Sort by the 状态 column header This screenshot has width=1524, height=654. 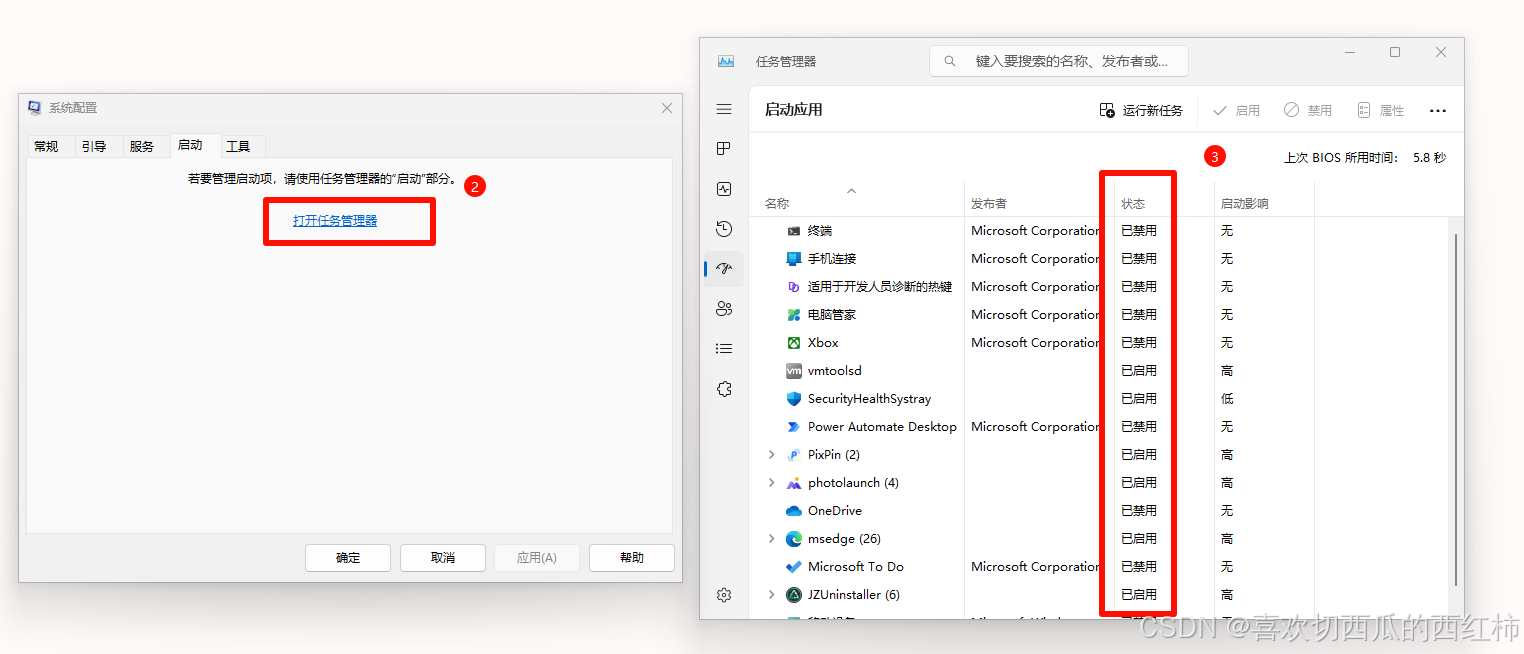tap(1133, 204)
